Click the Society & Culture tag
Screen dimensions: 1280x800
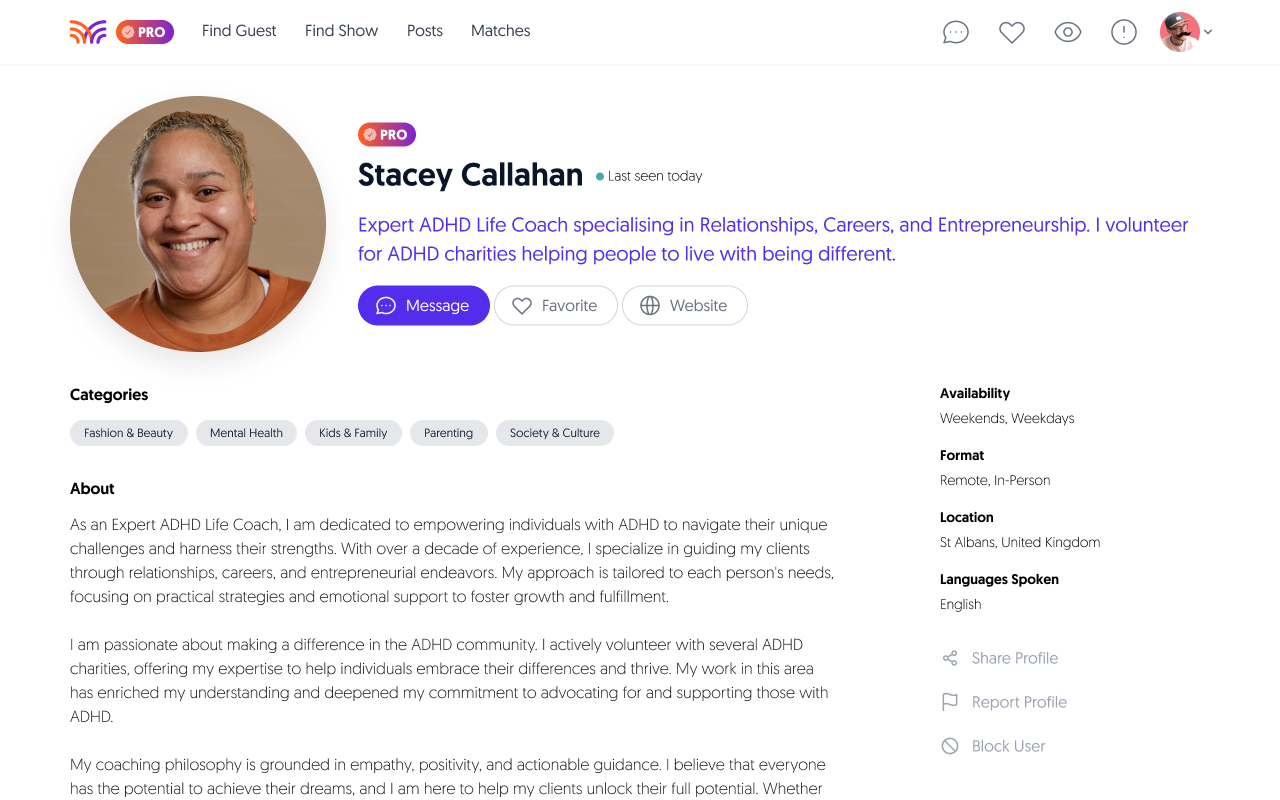tap(555, 433)
